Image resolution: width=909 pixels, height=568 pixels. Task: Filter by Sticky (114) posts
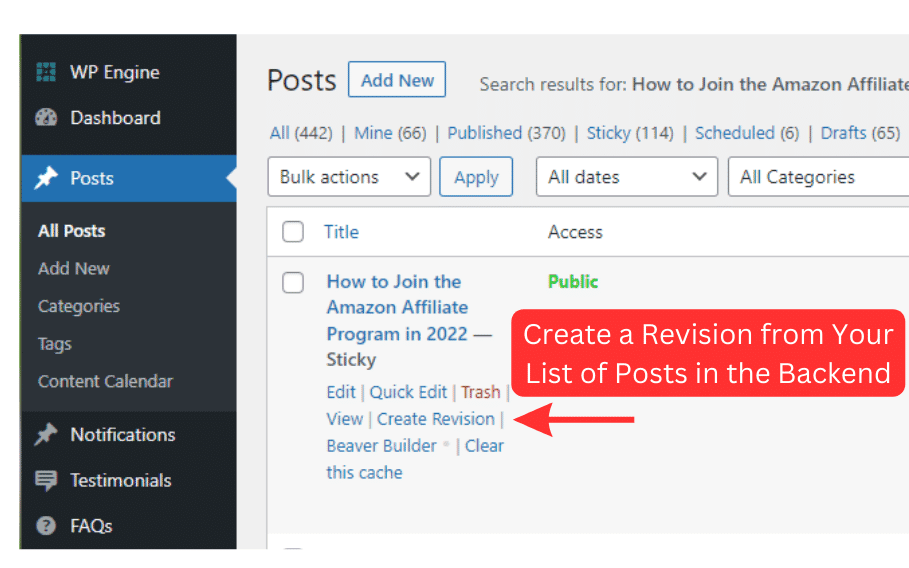(x=630, y=133)
